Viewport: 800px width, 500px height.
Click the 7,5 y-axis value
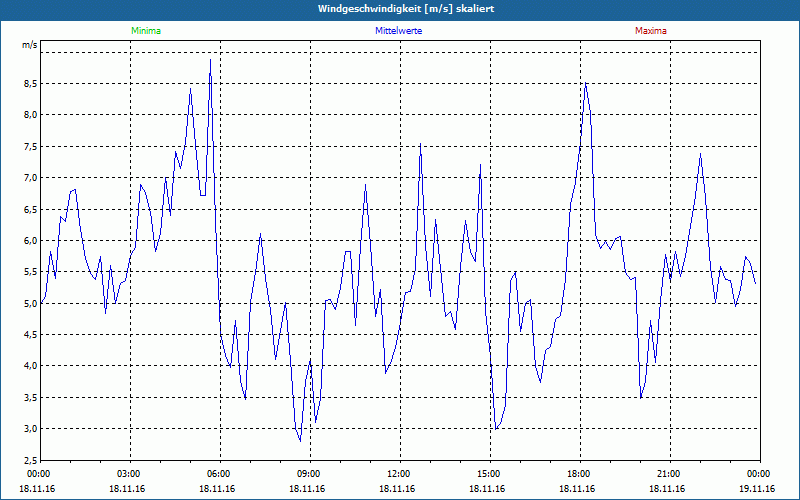pos(31,146)
